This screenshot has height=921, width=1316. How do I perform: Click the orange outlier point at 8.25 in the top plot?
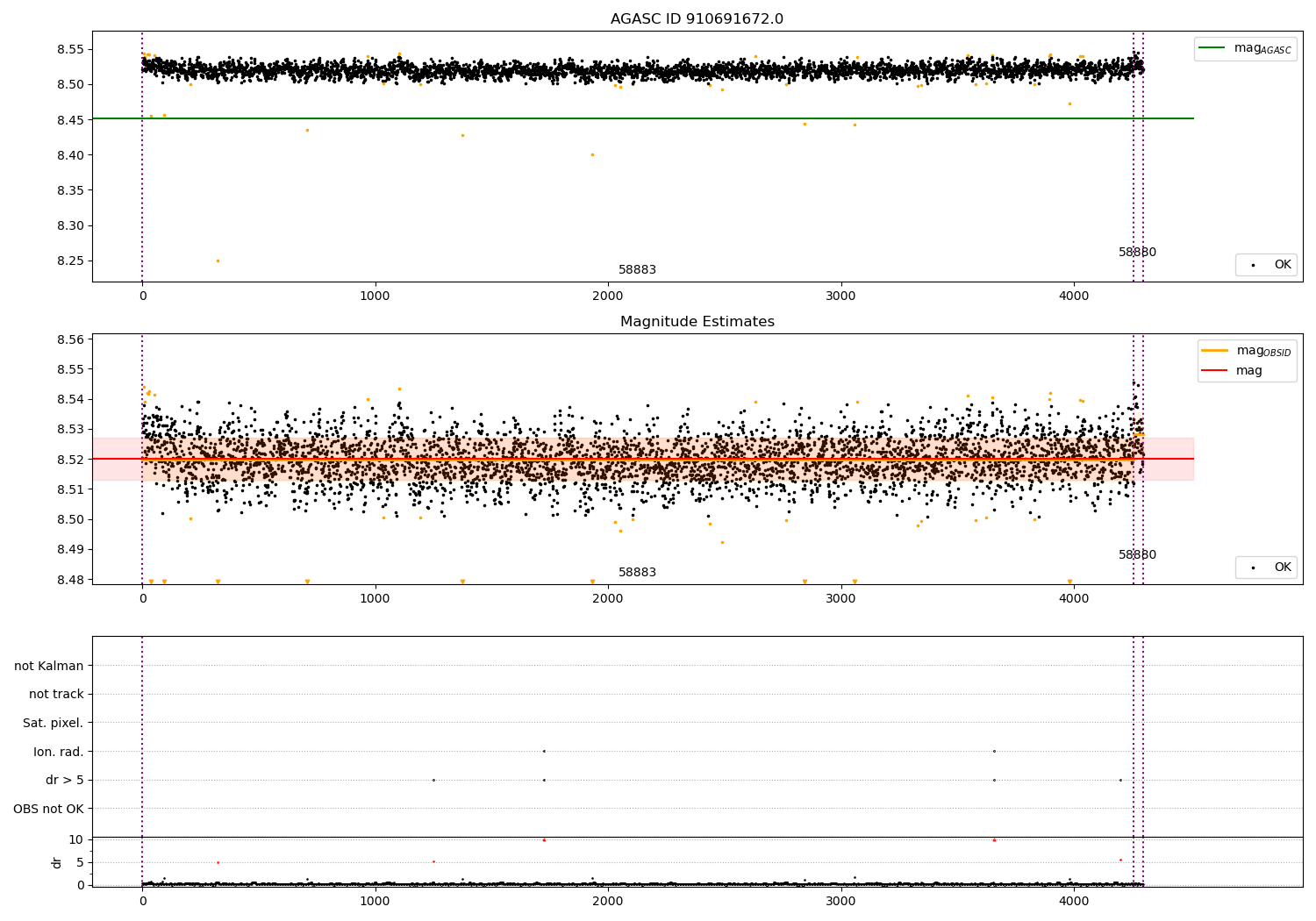(218, 261)
